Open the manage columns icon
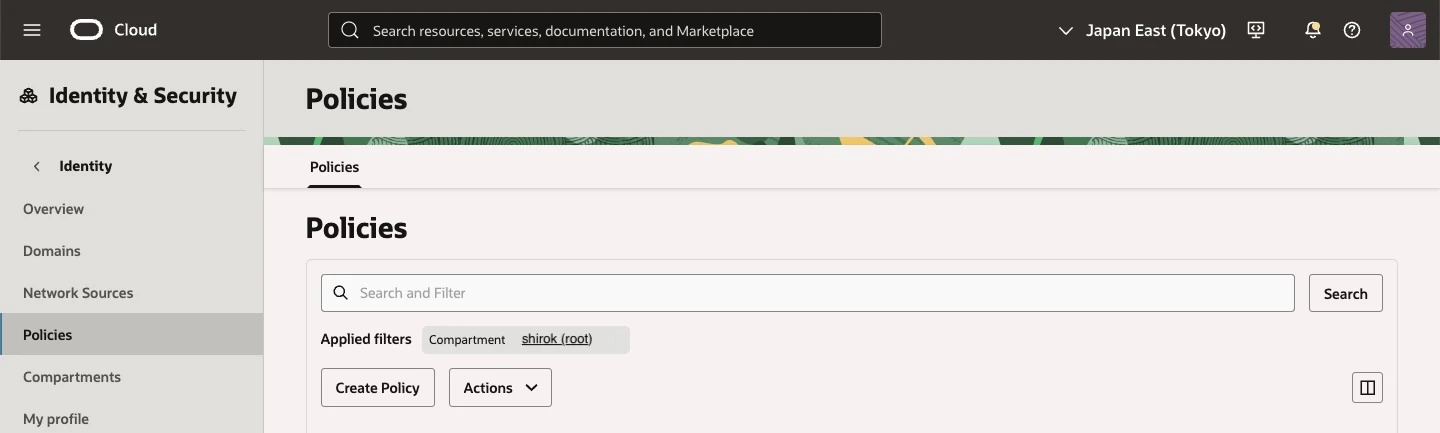 [1367, 387]
